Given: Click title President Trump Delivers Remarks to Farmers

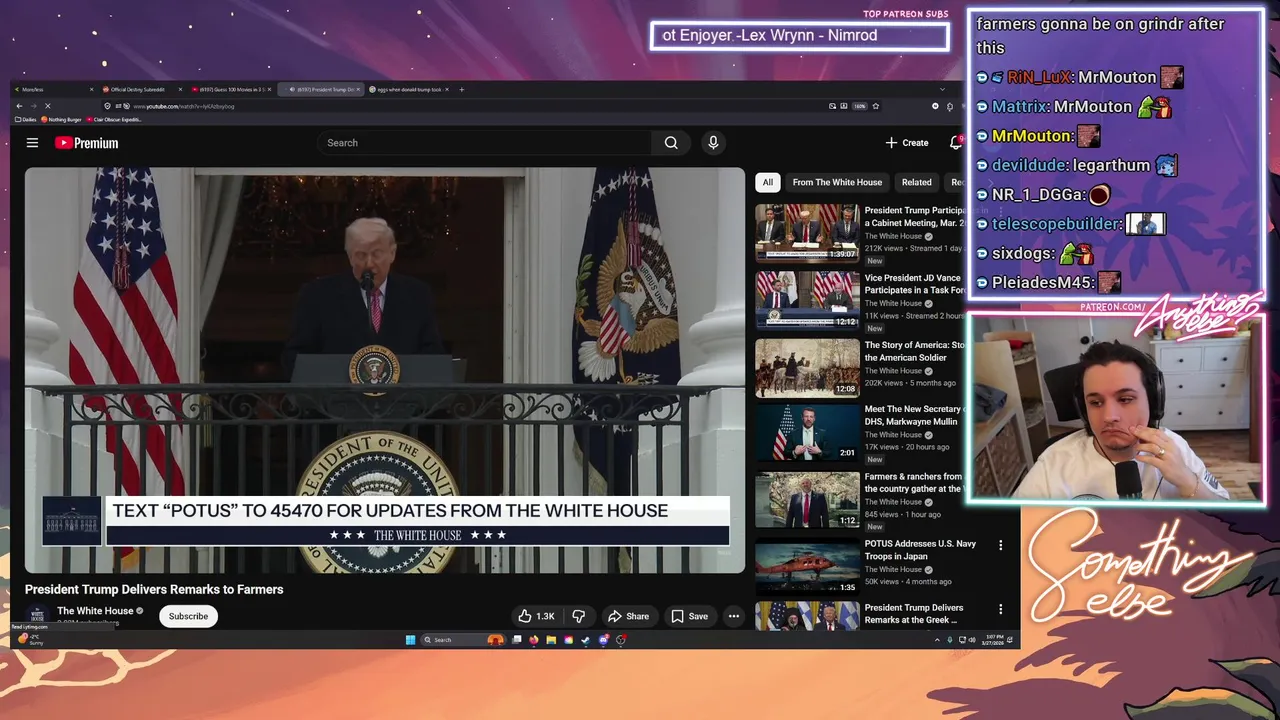Looking at the screenshot, I should click(x=154, y=589).
